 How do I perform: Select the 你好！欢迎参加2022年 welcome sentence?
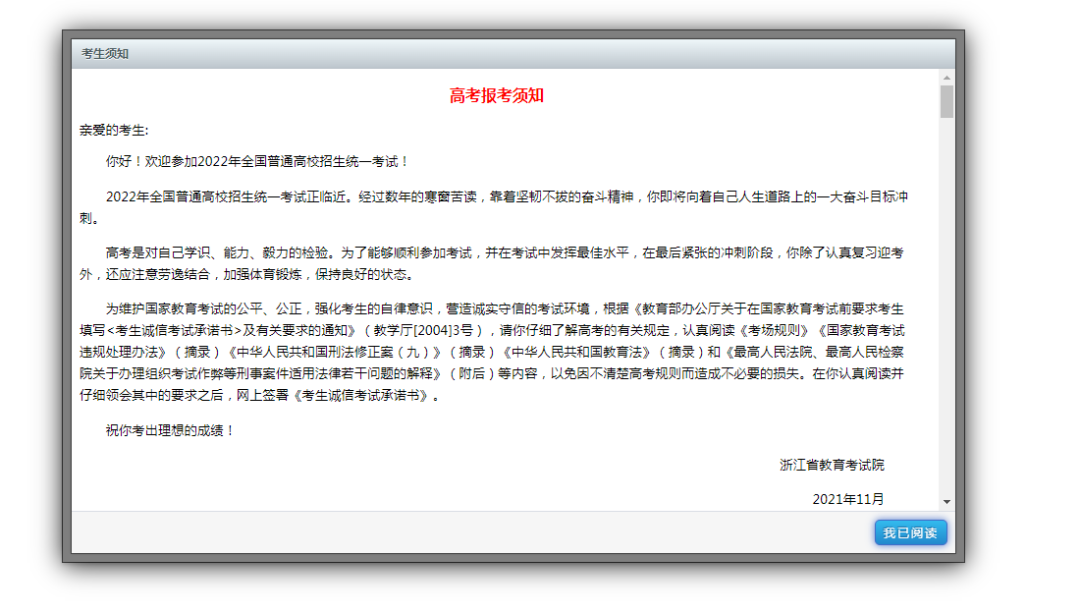257,161
